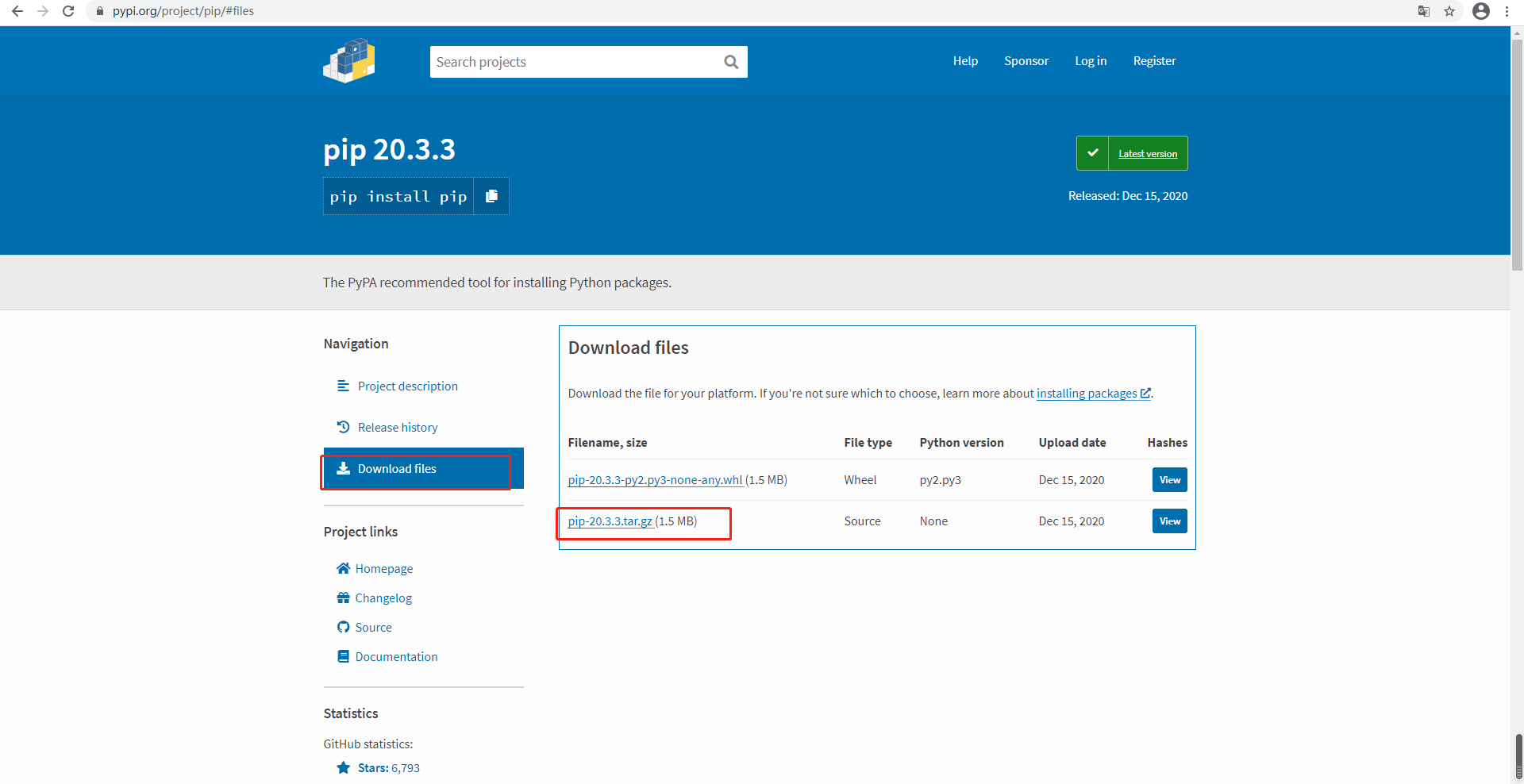Open the Homepage project link

[x=384, y=568]
